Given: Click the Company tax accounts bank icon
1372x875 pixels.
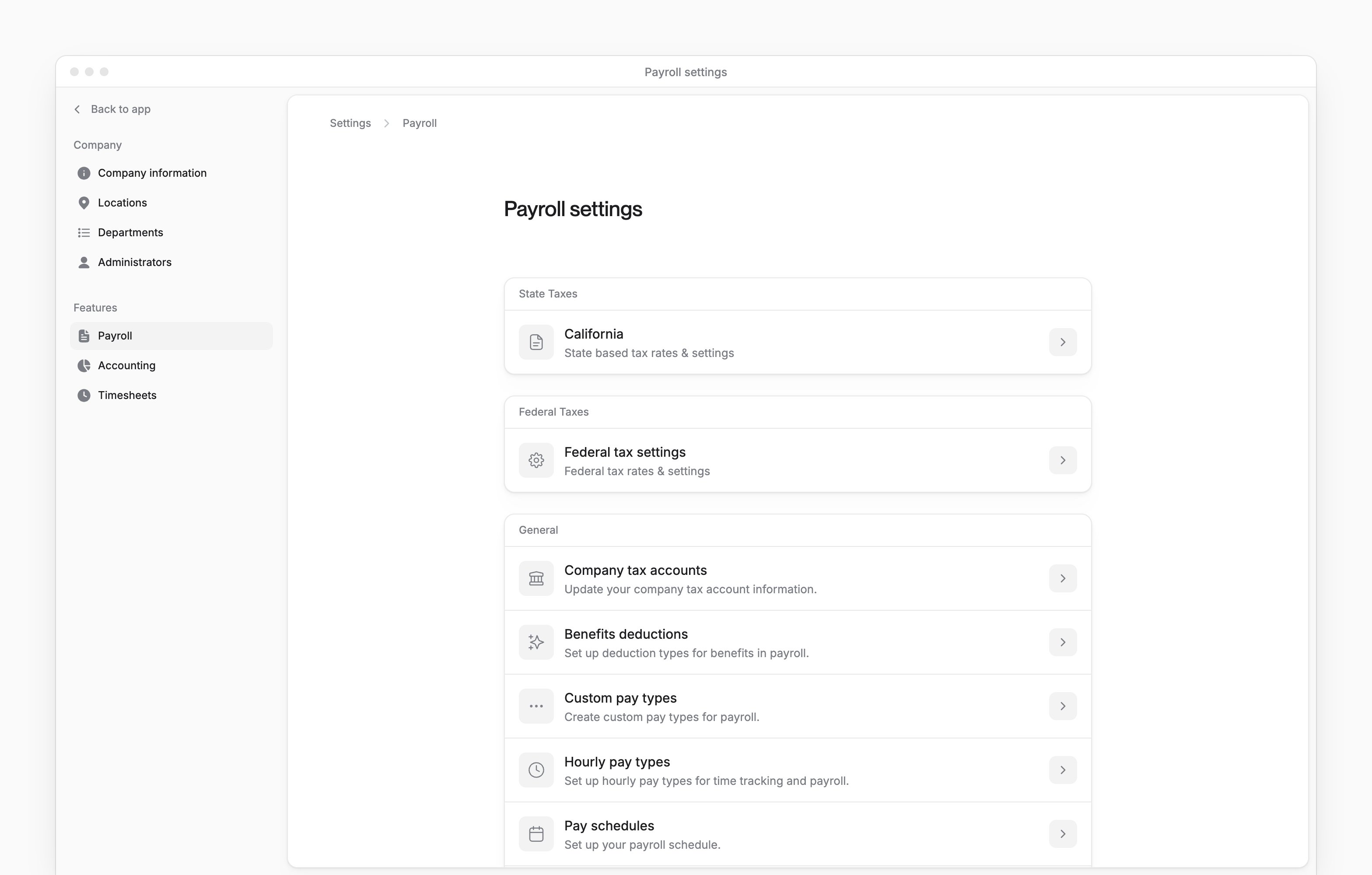Looking at the screenshot, I should [536, 578].
